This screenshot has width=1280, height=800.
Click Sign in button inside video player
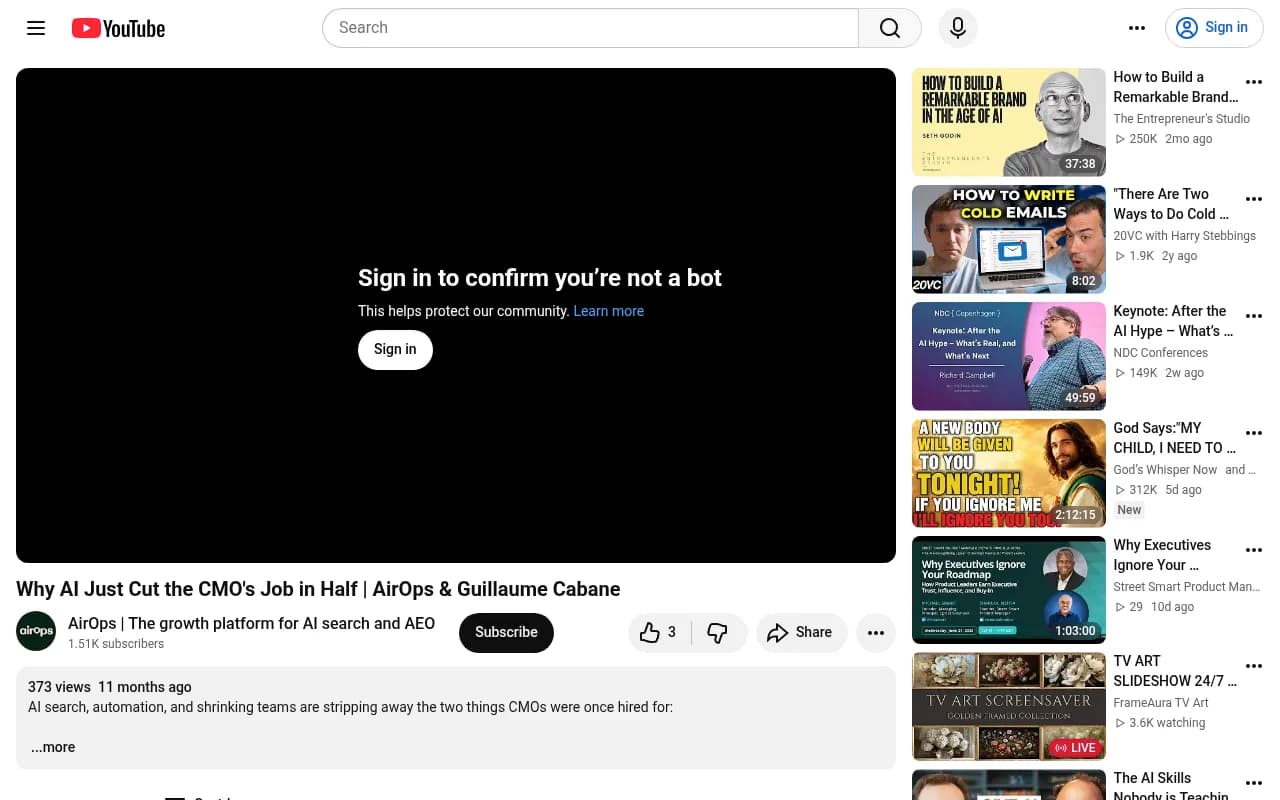(x=395, y=350)
